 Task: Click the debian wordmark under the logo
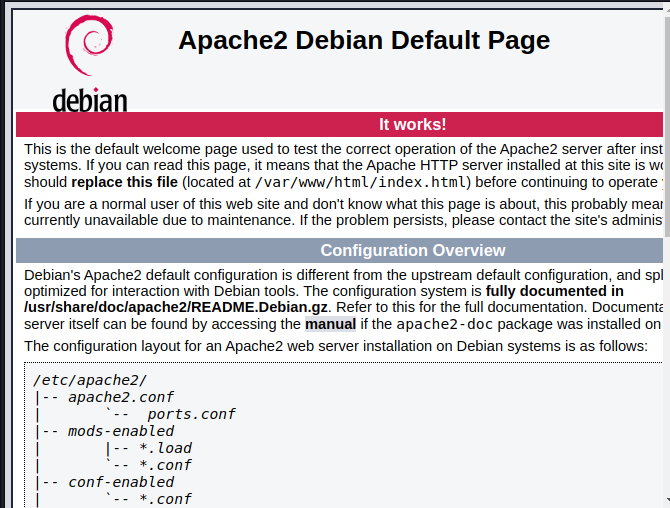click(x=90, y=100)
